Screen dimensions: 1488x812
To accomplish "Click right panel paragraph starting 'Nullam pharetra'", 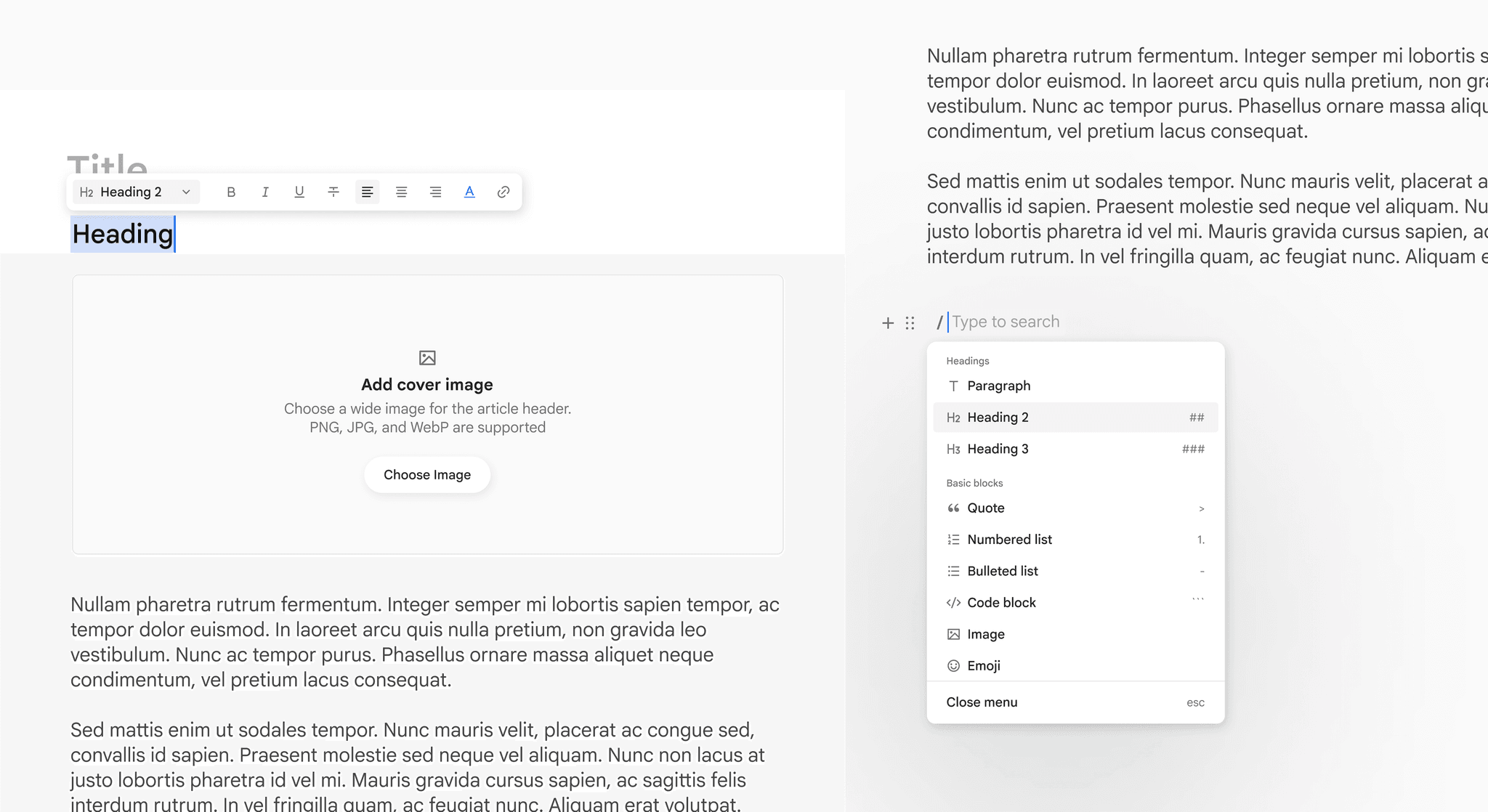I will (1207, 94).
